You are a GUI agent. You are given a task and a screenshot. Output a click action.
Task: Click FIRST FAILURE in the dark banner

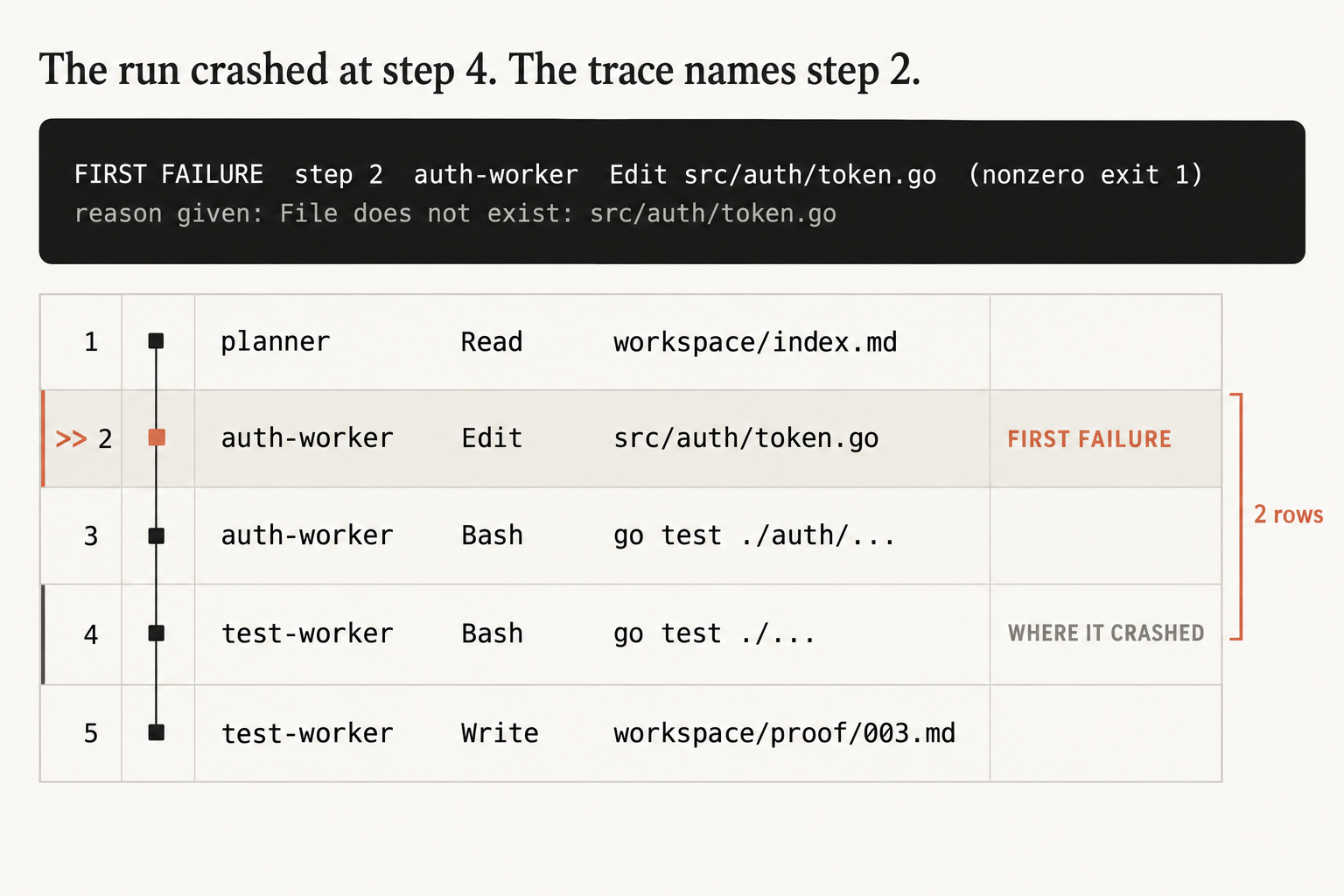(169, 174)
